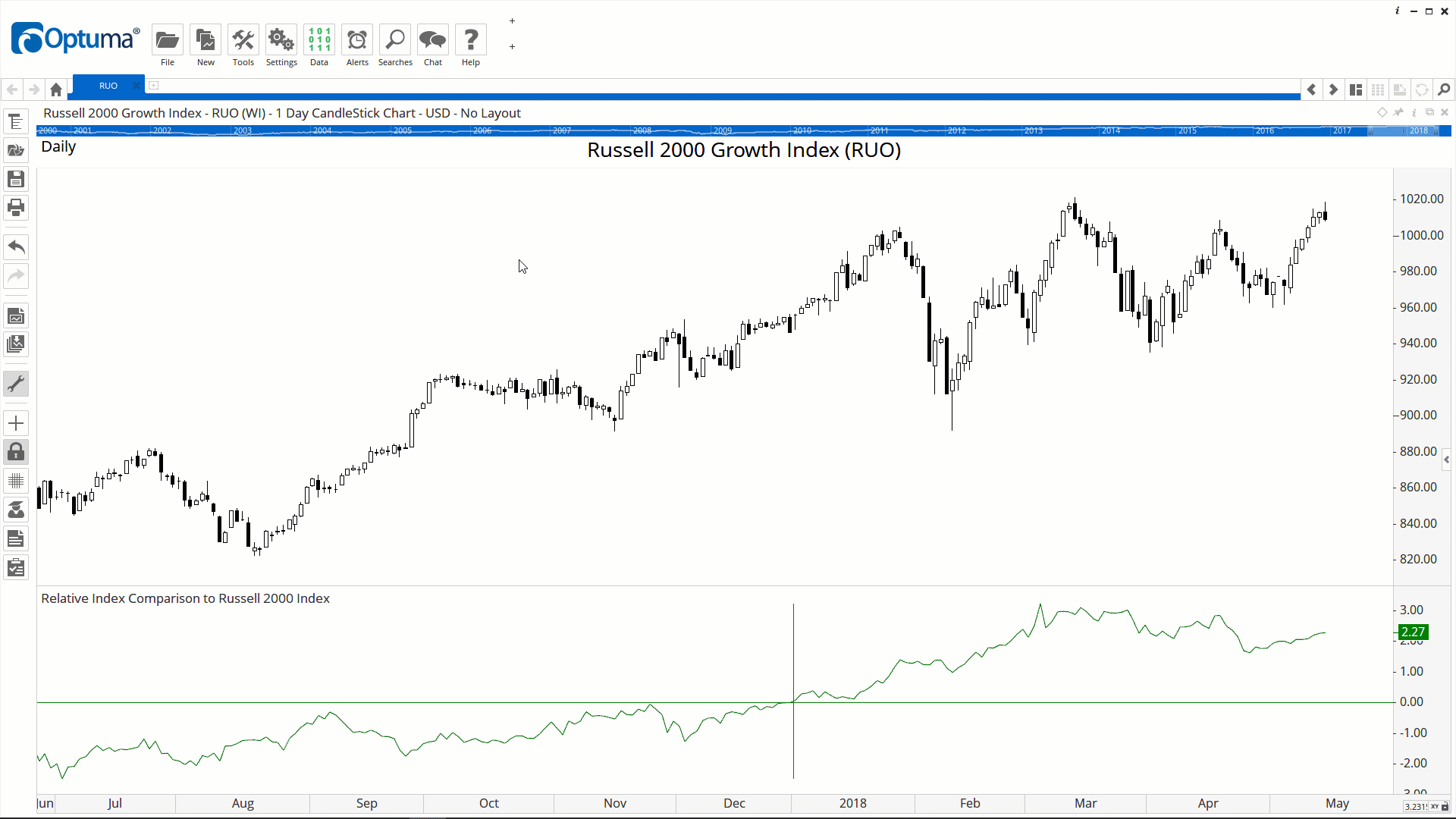Click the export download image icon
The width and height of the screenshot is (1456, 819).
(16, 344)
